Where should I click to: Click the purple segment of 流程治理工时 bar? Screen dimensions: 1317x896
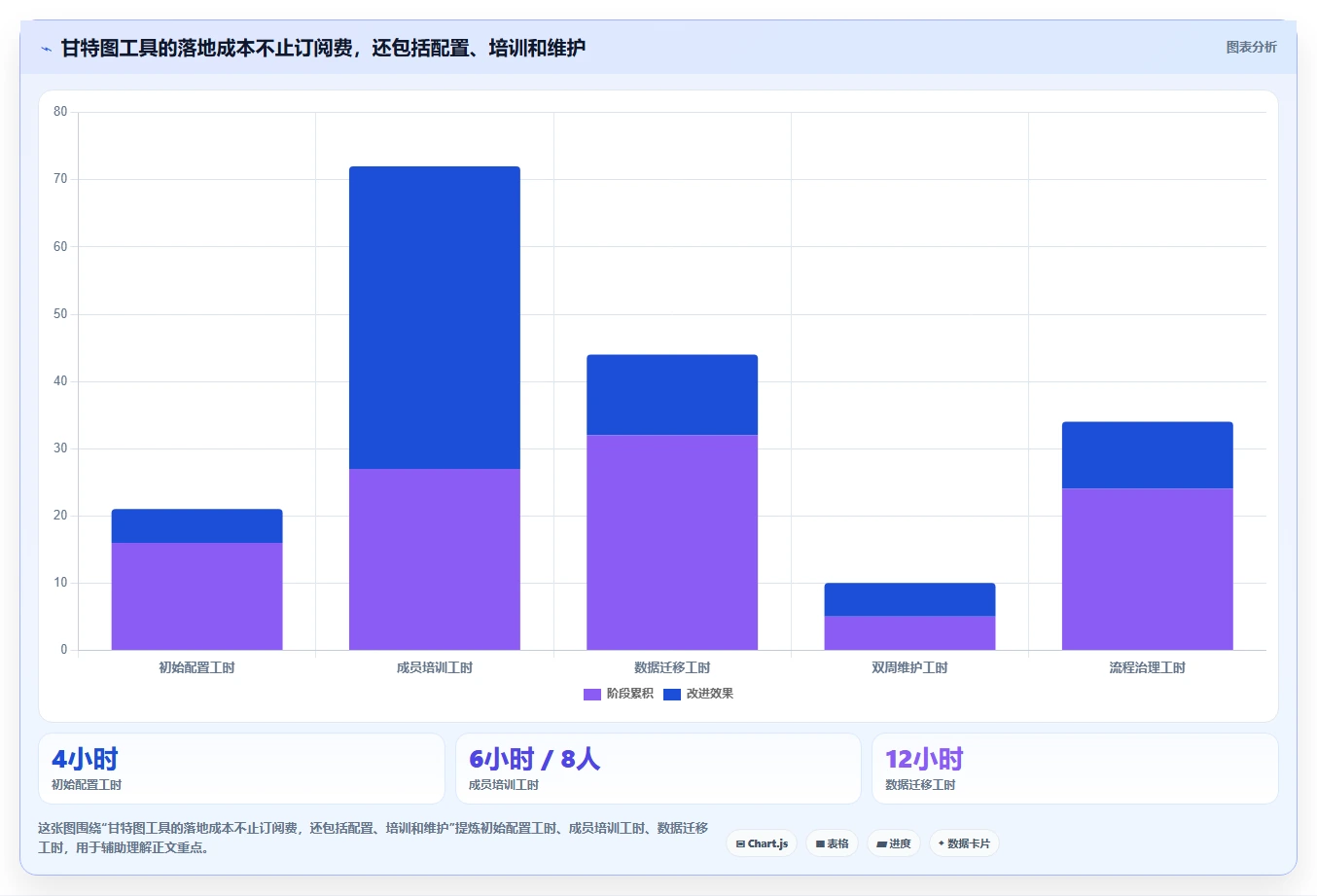pos(1148,569)
